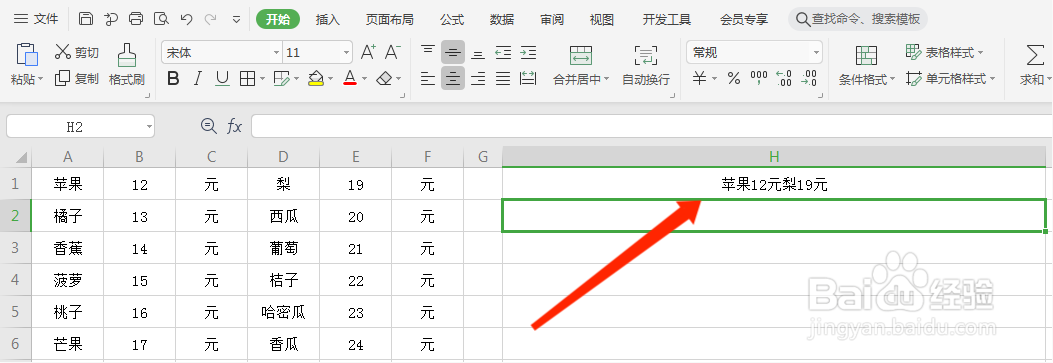This screenshot has width=1053, height=363.
Task: Toggle Italic formatting
Action: click(x=197, y=79)
